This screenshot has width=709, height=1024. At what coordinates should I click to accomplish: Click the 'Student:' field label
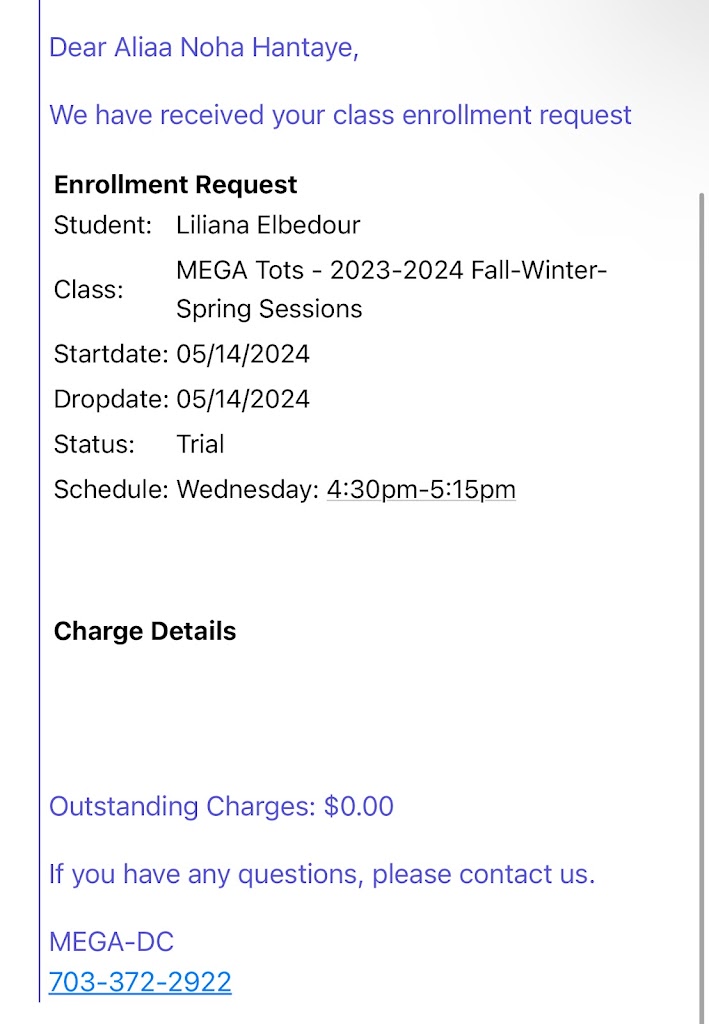(x=103, y=225)
